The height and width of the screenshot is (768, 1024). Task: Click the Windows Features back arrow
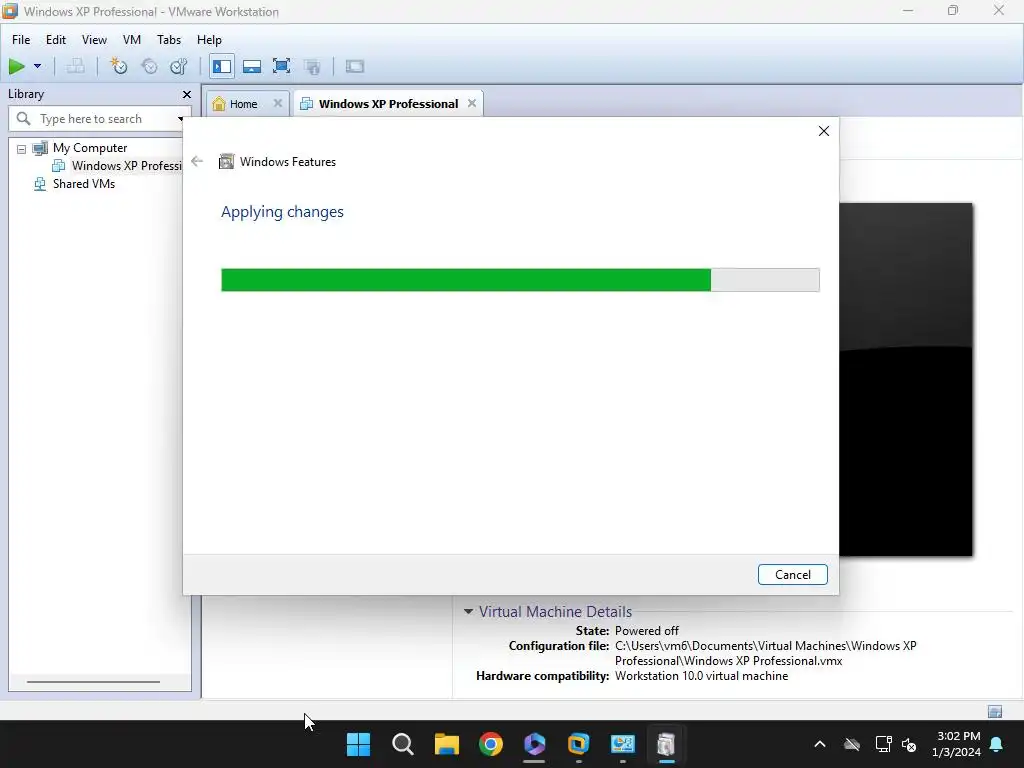tap(197, 161)
